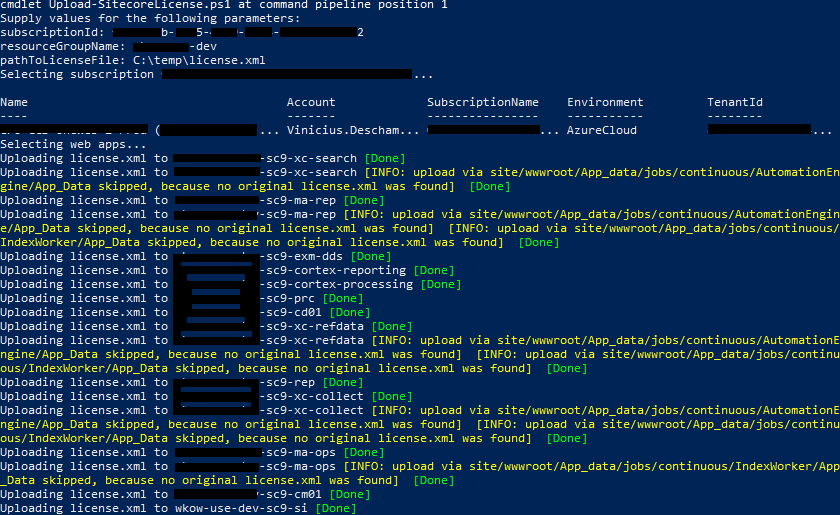Click the Environment column header
Viewport: 840px width, 515px height.
(605, 102)
